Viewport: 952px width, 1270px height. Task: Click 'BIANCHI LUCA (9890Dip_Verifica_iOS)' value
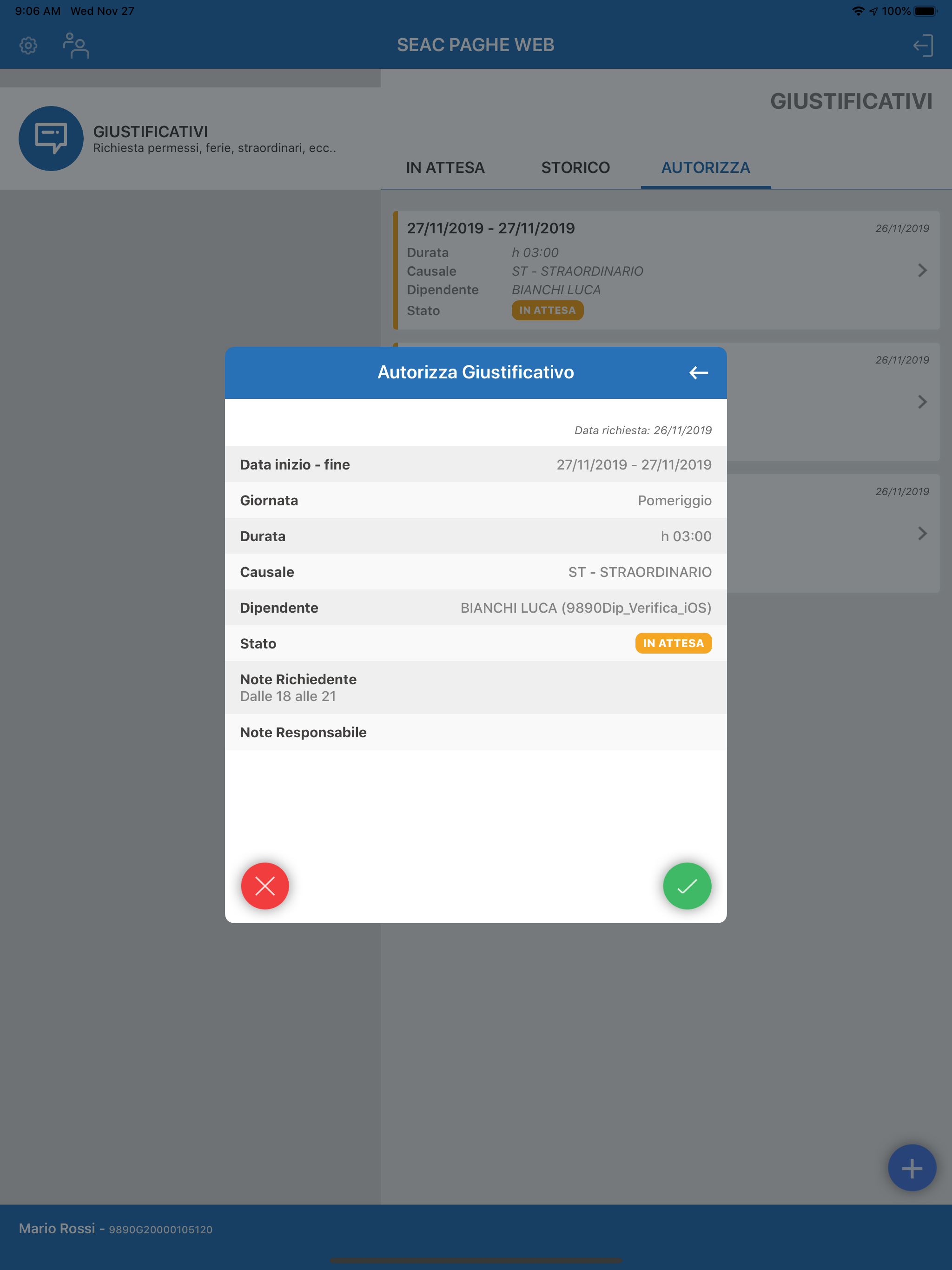pyautogui.click(x=586, y=608)
